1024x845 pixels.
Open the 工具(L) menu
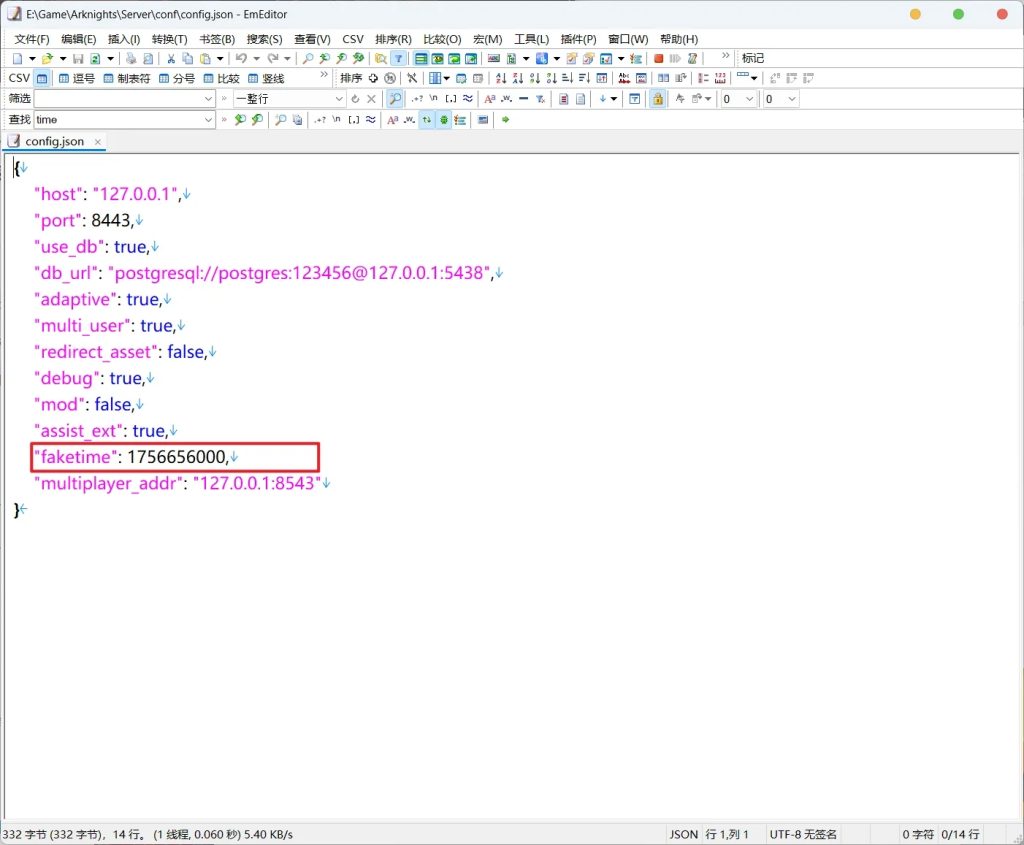coord(531,39)
